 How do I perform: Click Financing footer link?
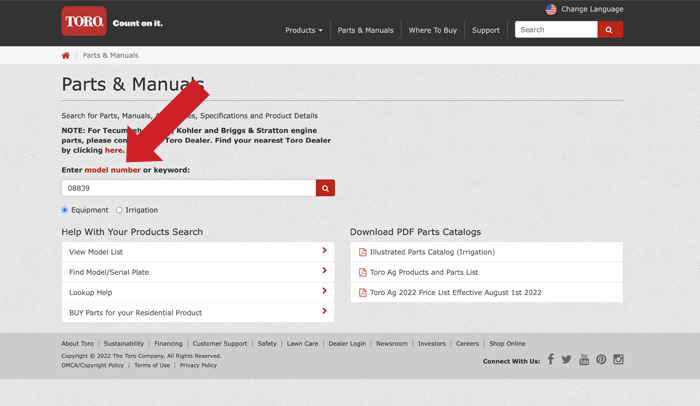(x=168, y=343)
